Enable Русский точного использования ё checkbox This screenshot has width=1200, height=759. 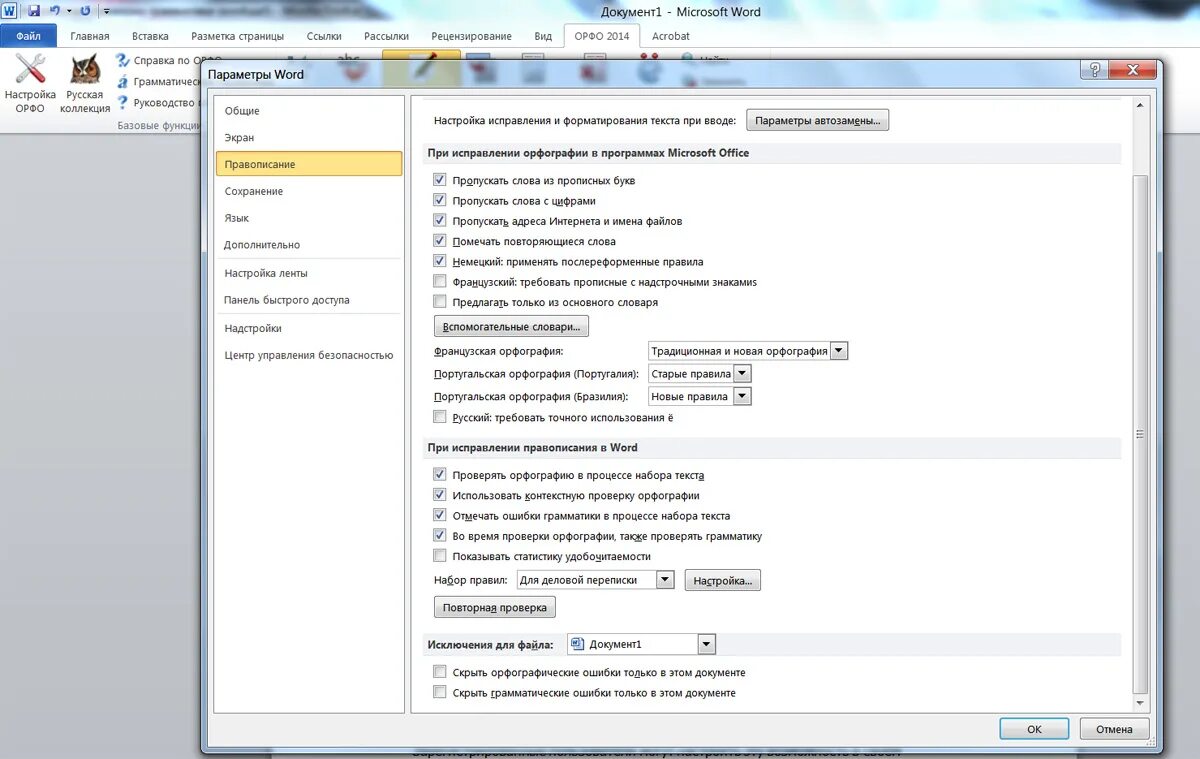tap(440, 417)
